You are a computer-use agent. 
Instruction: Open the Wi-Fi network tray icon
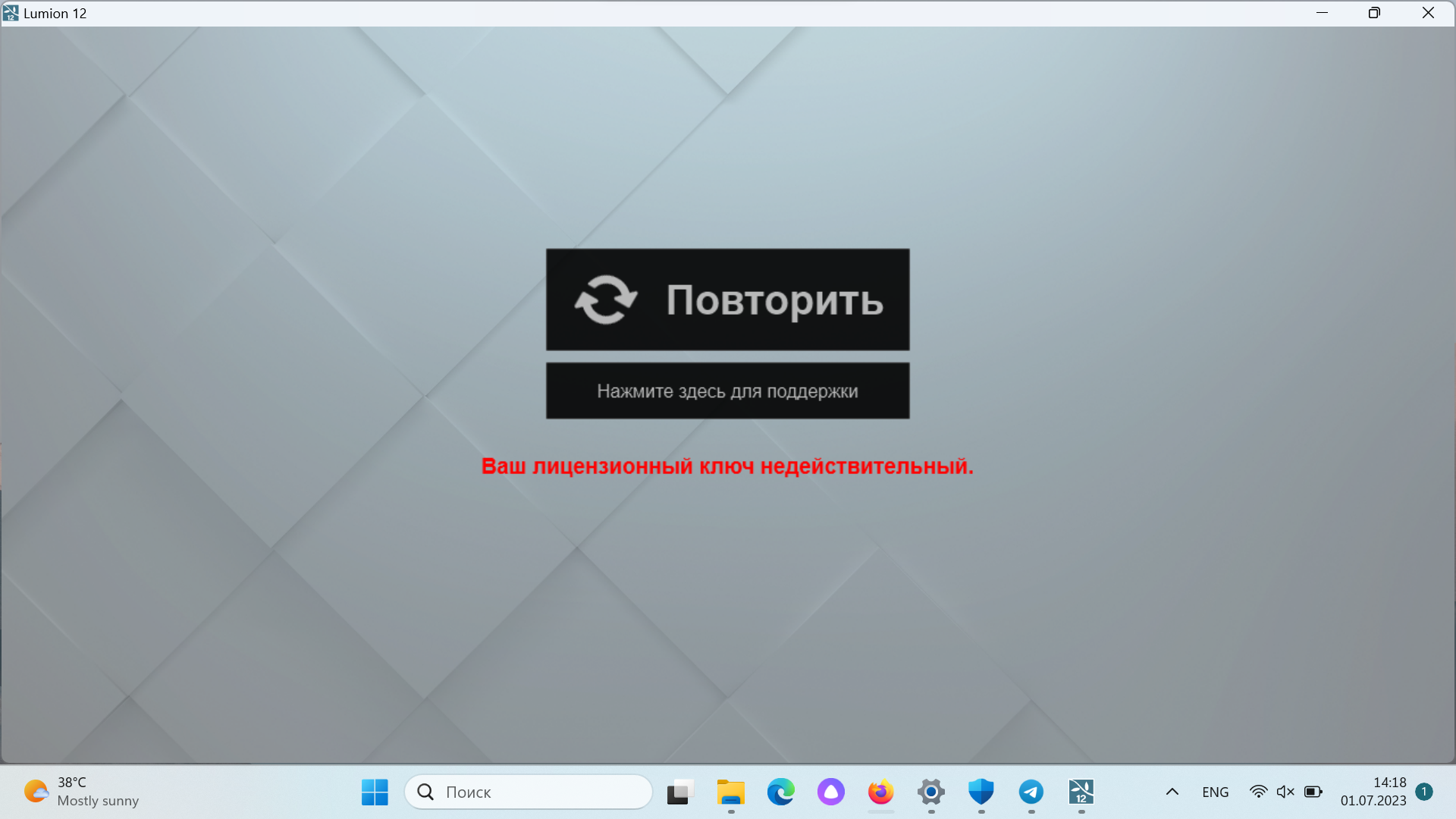coord(1258,792)
